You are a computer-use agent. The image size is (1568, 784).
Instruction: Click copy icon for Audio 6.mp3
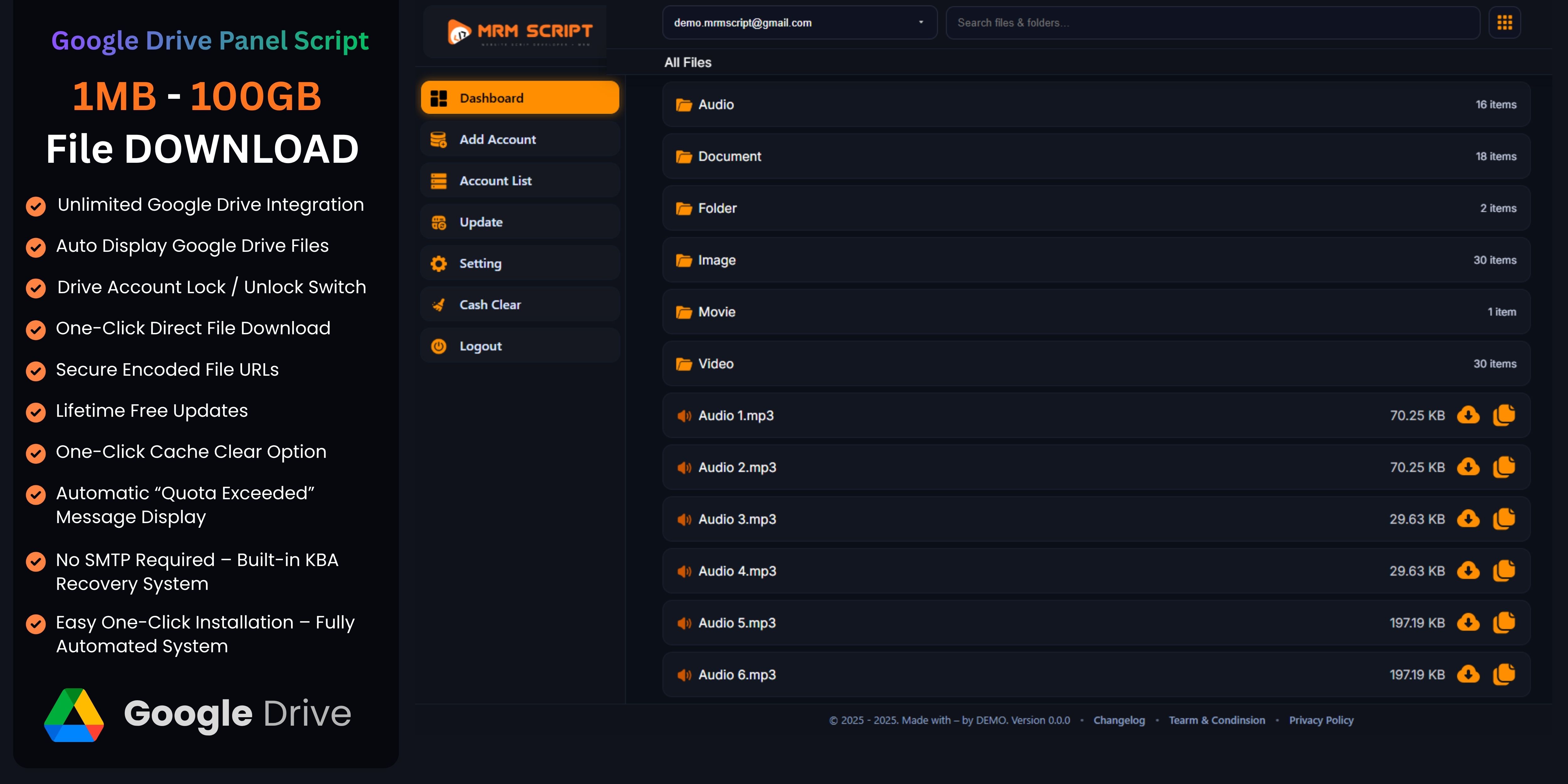[1503, 675]
